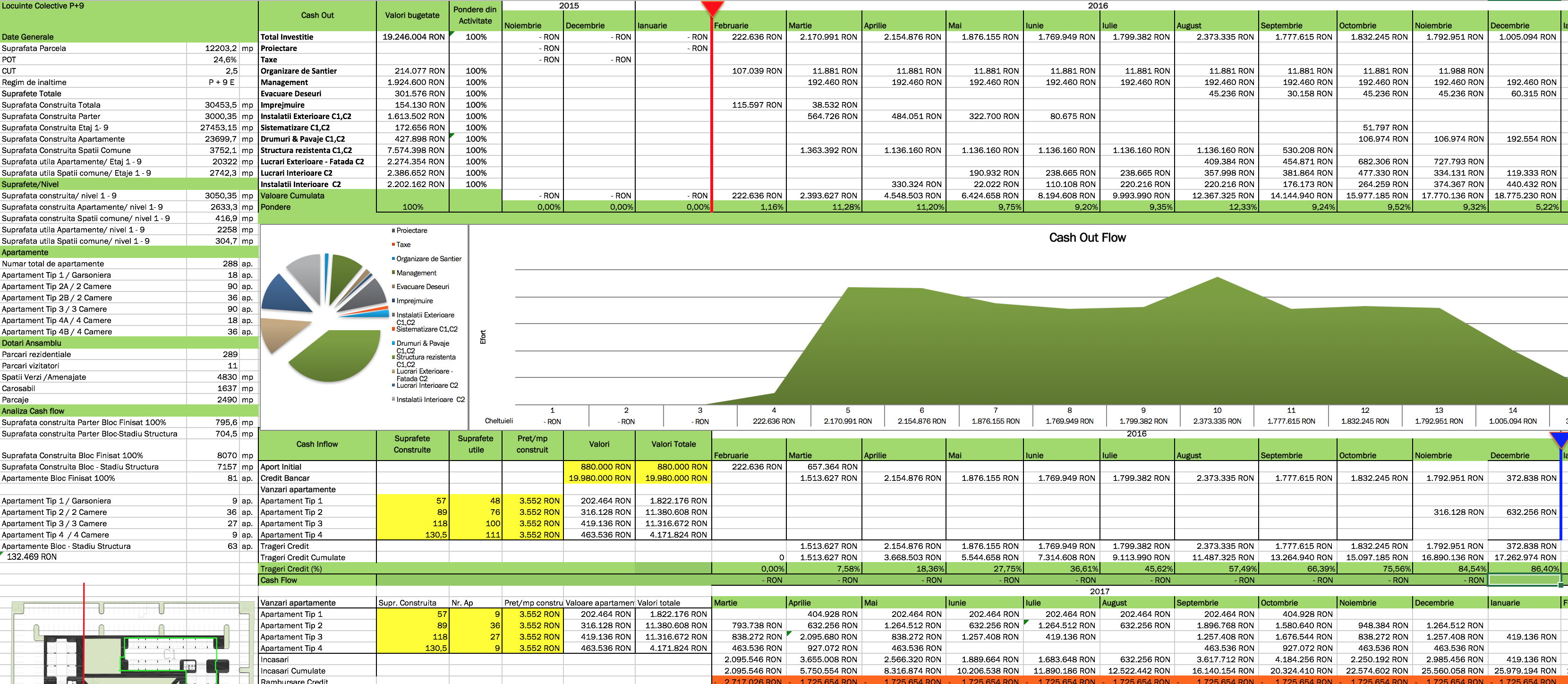
Task: Select the Pondere din Activitate column header
Action: tap(475, 15)
